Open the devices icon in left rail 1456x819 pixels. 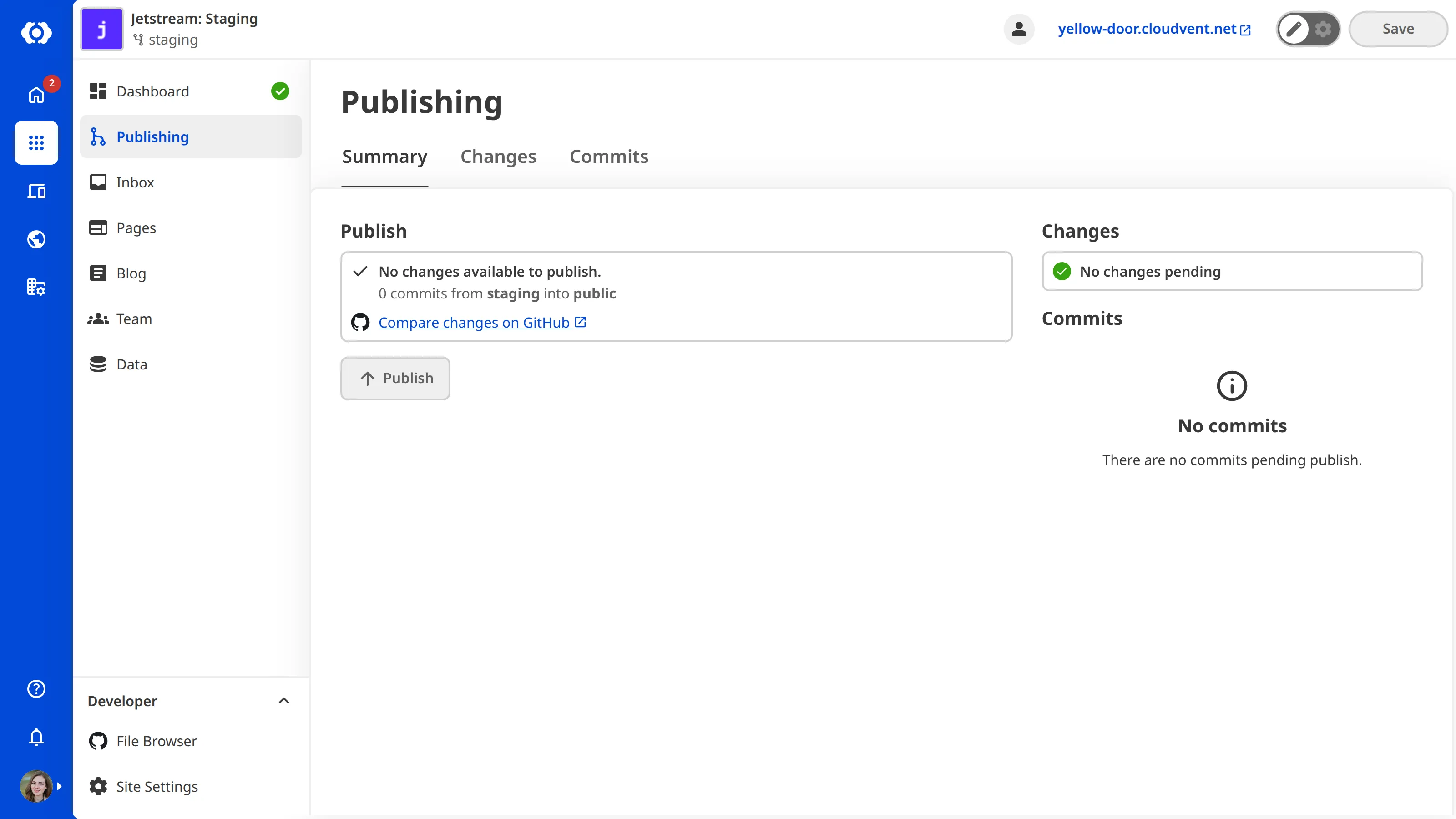36,191
